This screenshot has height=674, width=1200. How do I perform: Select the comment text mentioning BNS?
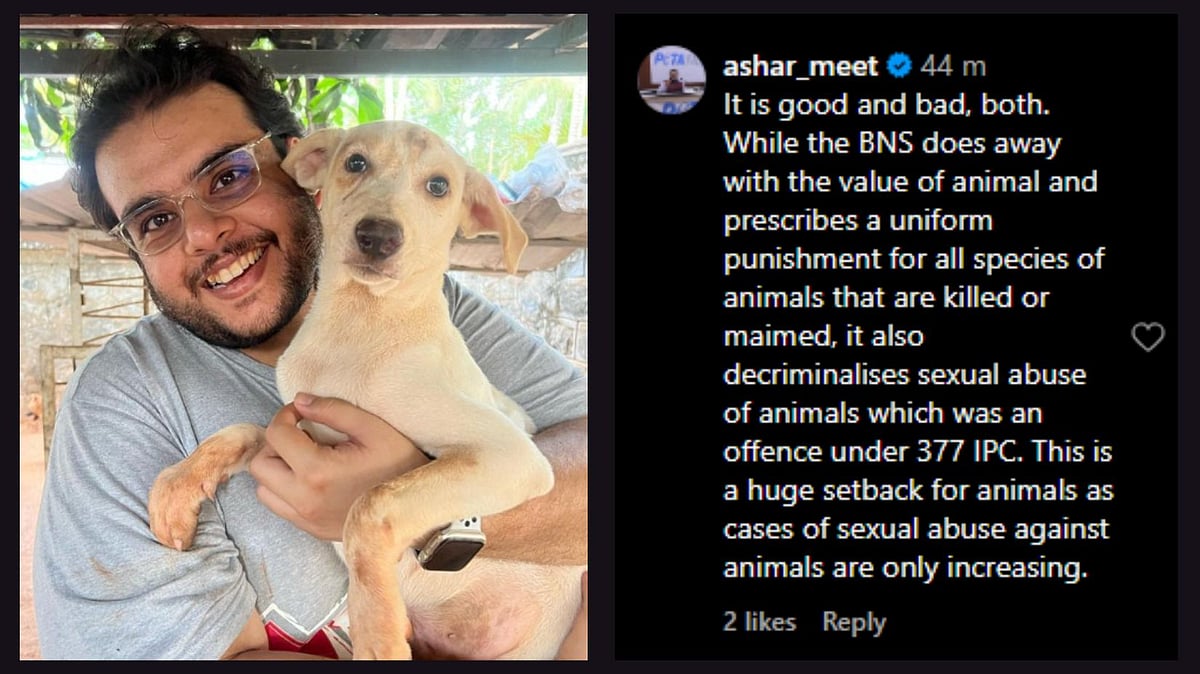(880, 142)
